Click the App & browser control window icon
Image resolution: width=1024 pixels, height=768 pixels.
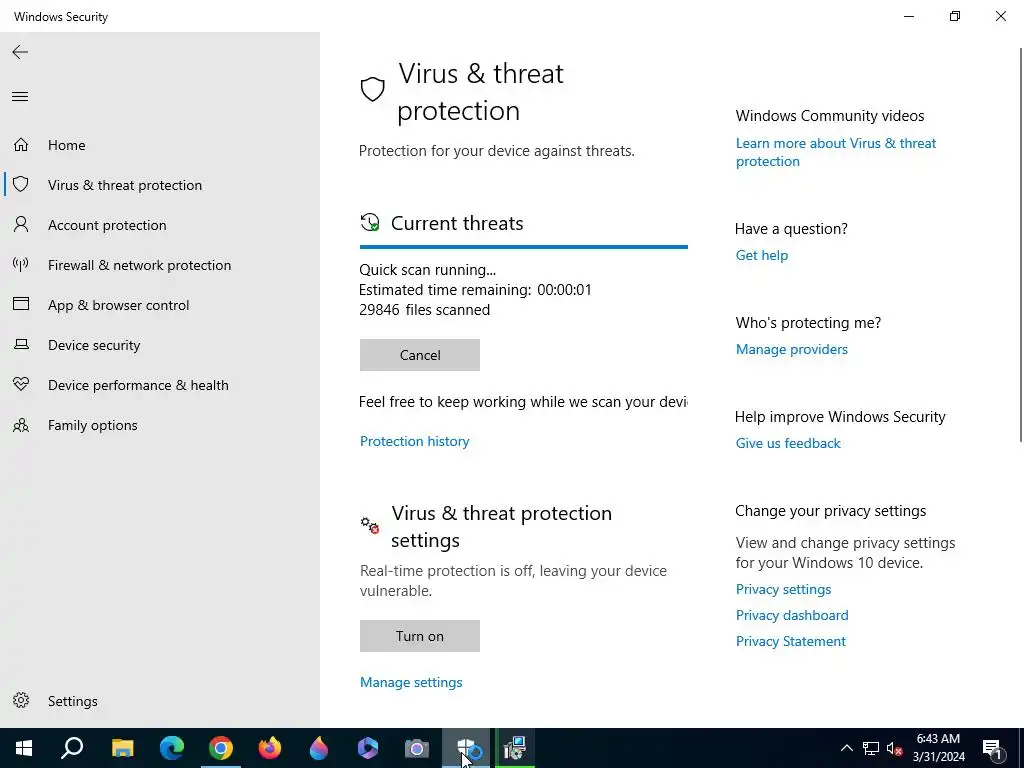(21, 304)
